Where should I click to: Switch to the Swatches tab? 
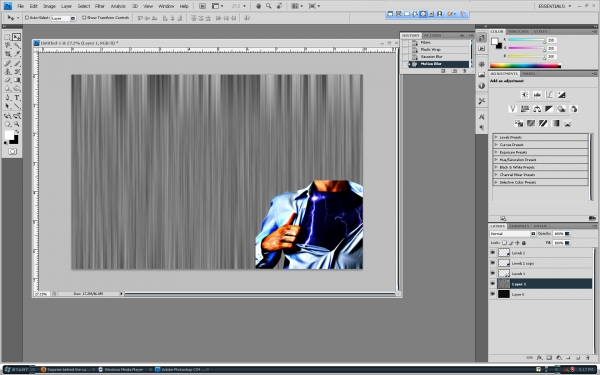point(518,31)
